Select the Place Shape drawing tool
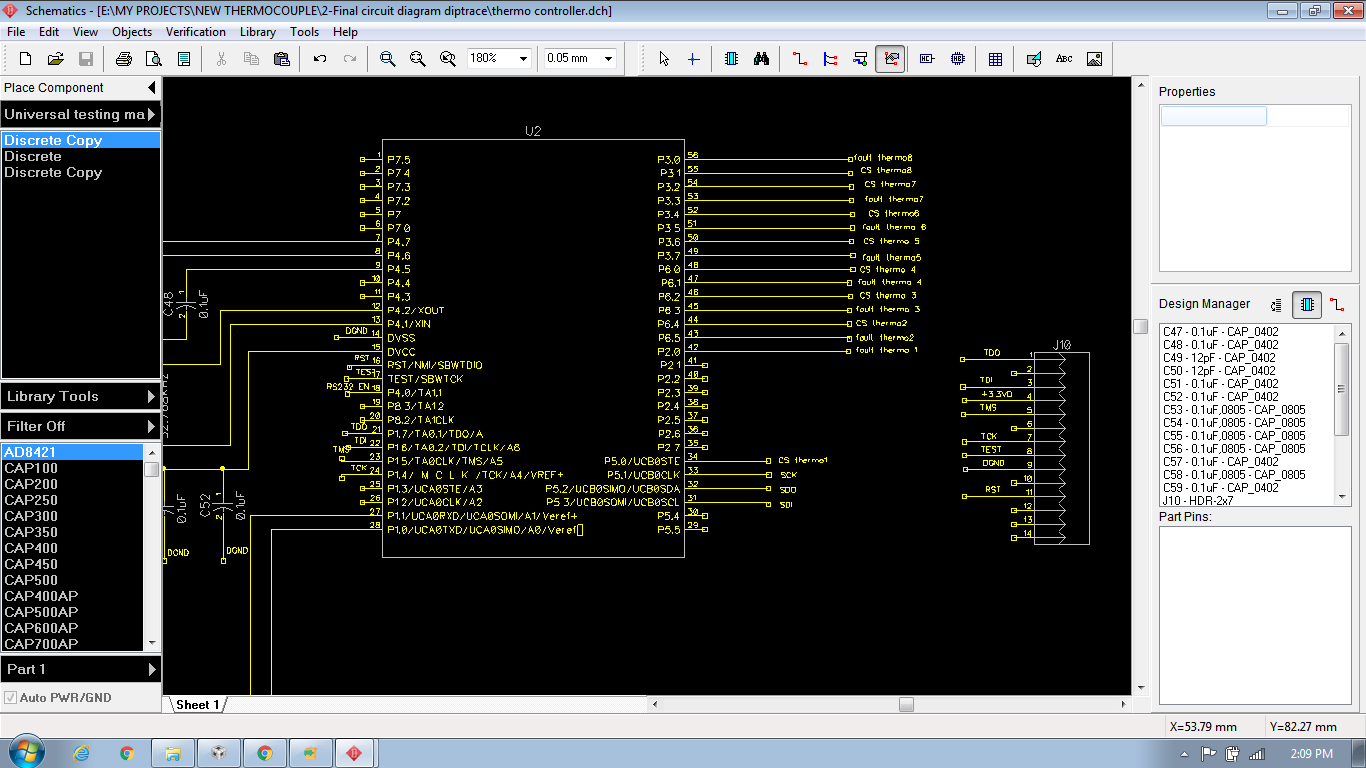 coord(1034,59)
